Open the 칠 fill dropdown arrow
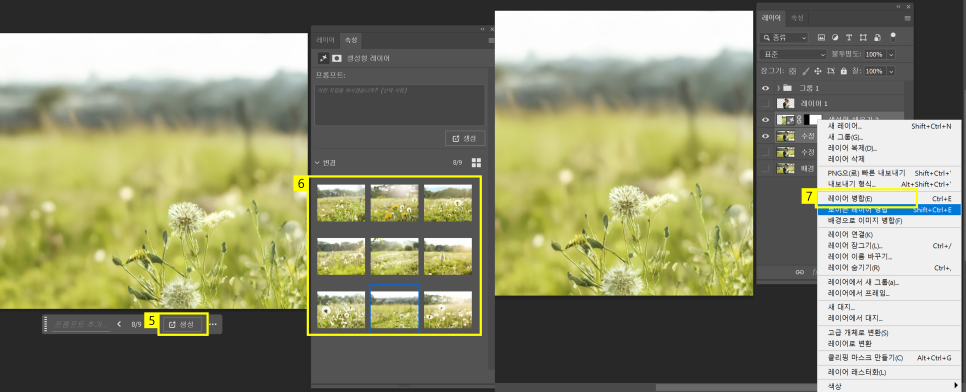This screenshot has width=966, height=392. (890, 71)
